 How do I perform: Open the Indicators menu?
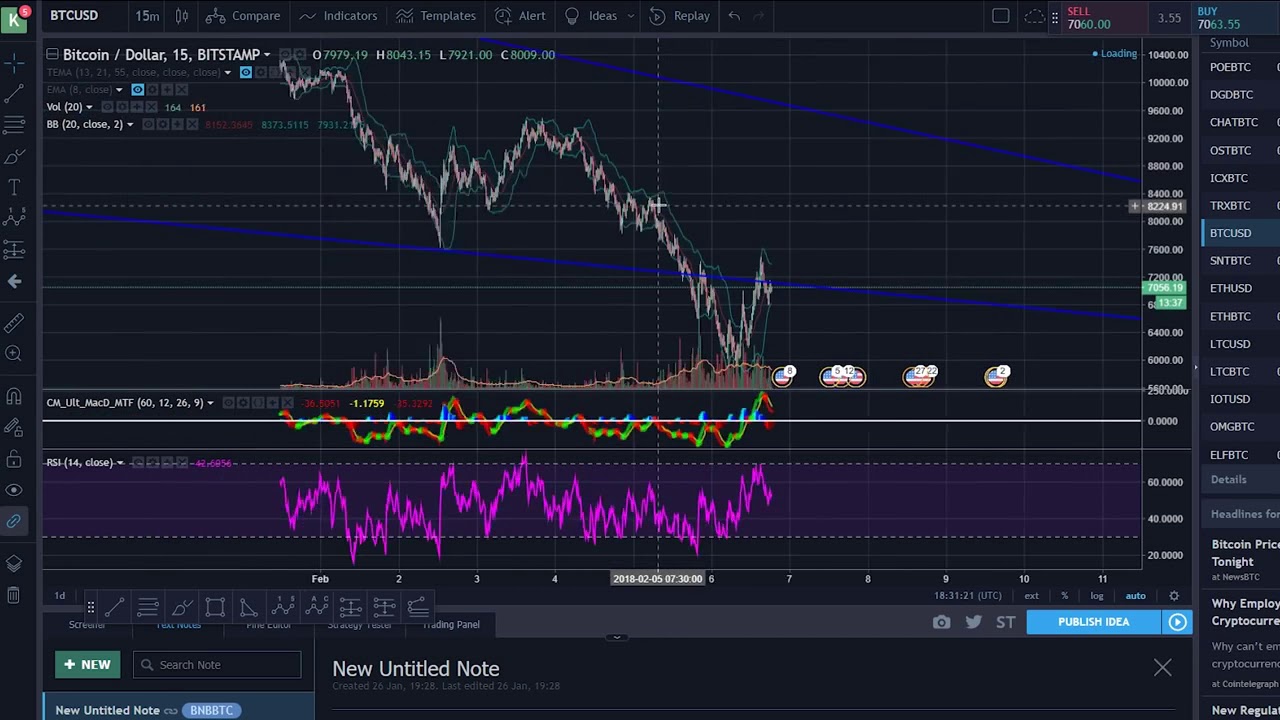pos(338,16)
